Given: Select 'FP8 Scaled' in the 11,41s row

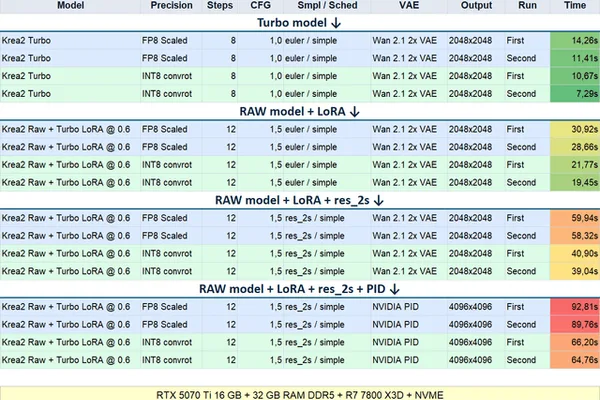Looking at the screenshot, I should [165, 58].
